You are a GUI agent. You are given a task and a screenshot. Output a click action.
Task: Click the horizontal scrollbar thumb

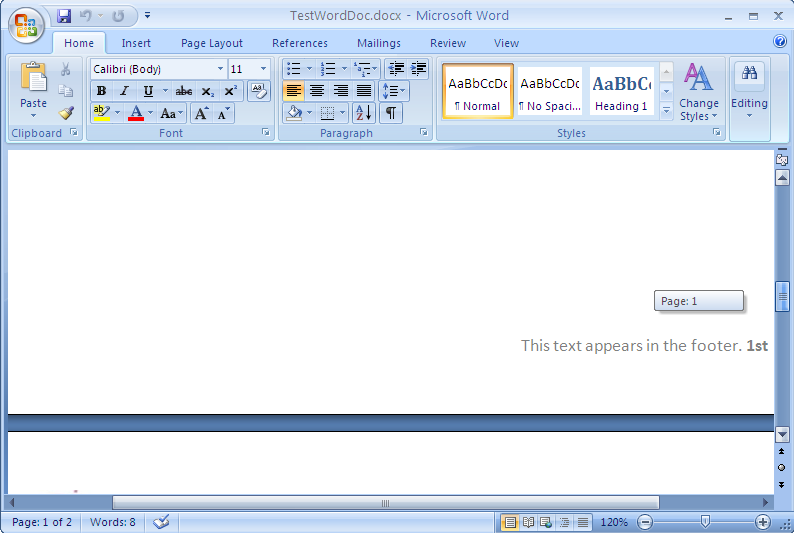(385, 503)
